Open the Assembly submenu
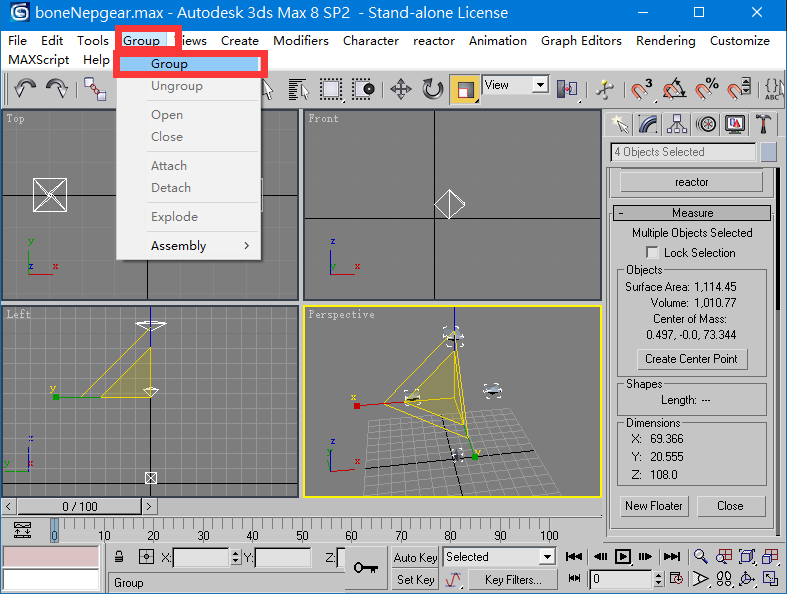Screen dimensions: 787x594 pyautogui.click(x=189, y=246)
